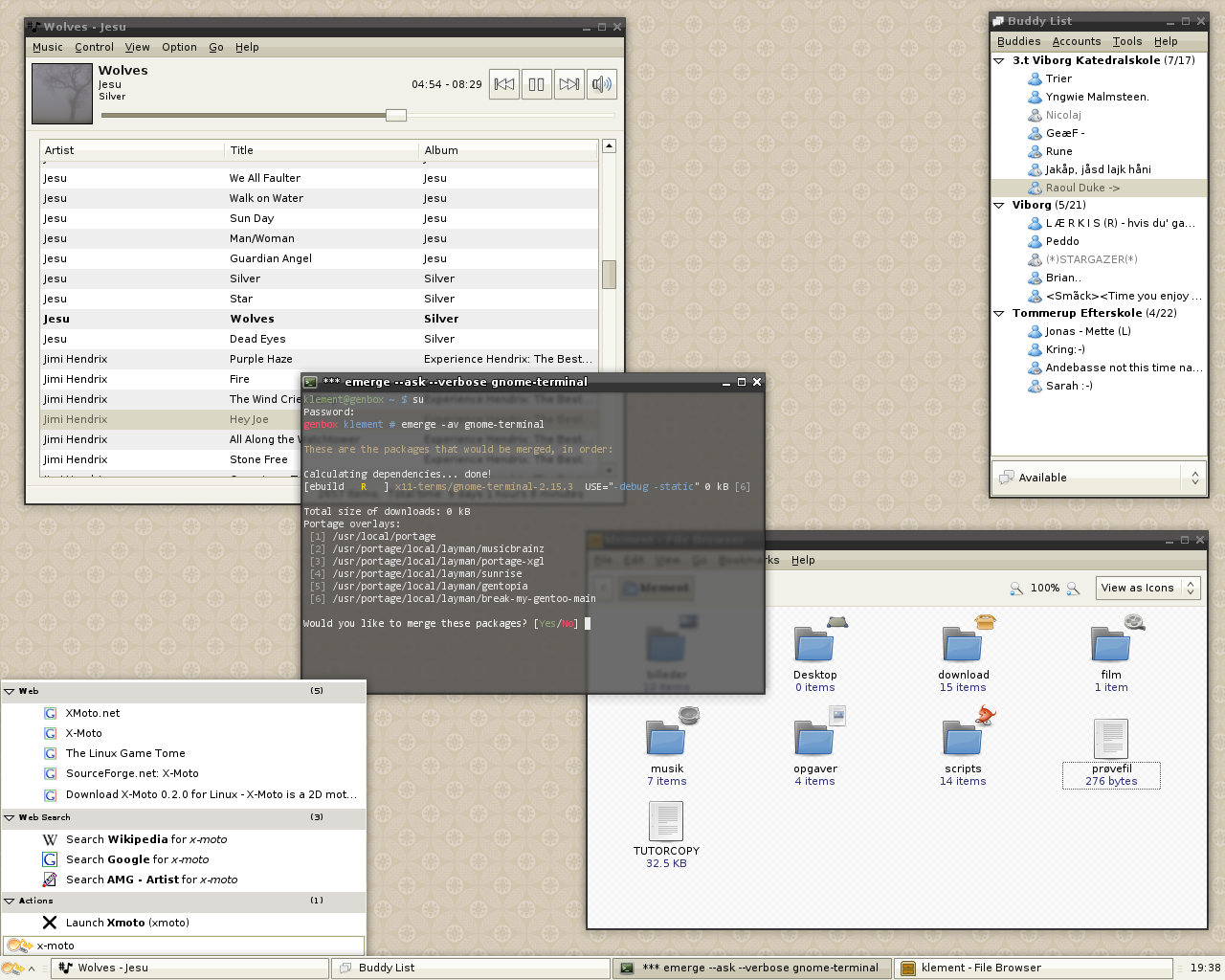This screenshot has width=1225, height=980.
Task: Collapse the Web results section
Action: click(x=10, y=691)
